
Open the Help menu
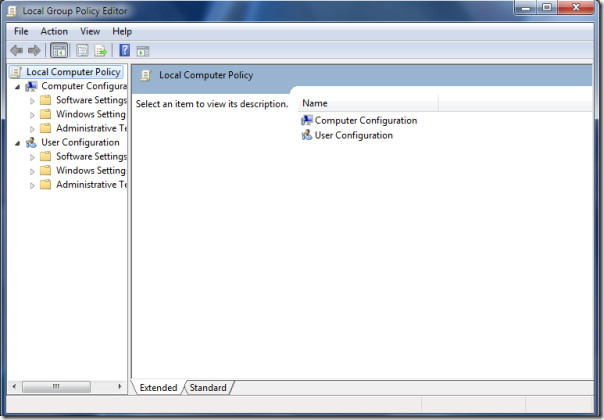tap(122, 31)
